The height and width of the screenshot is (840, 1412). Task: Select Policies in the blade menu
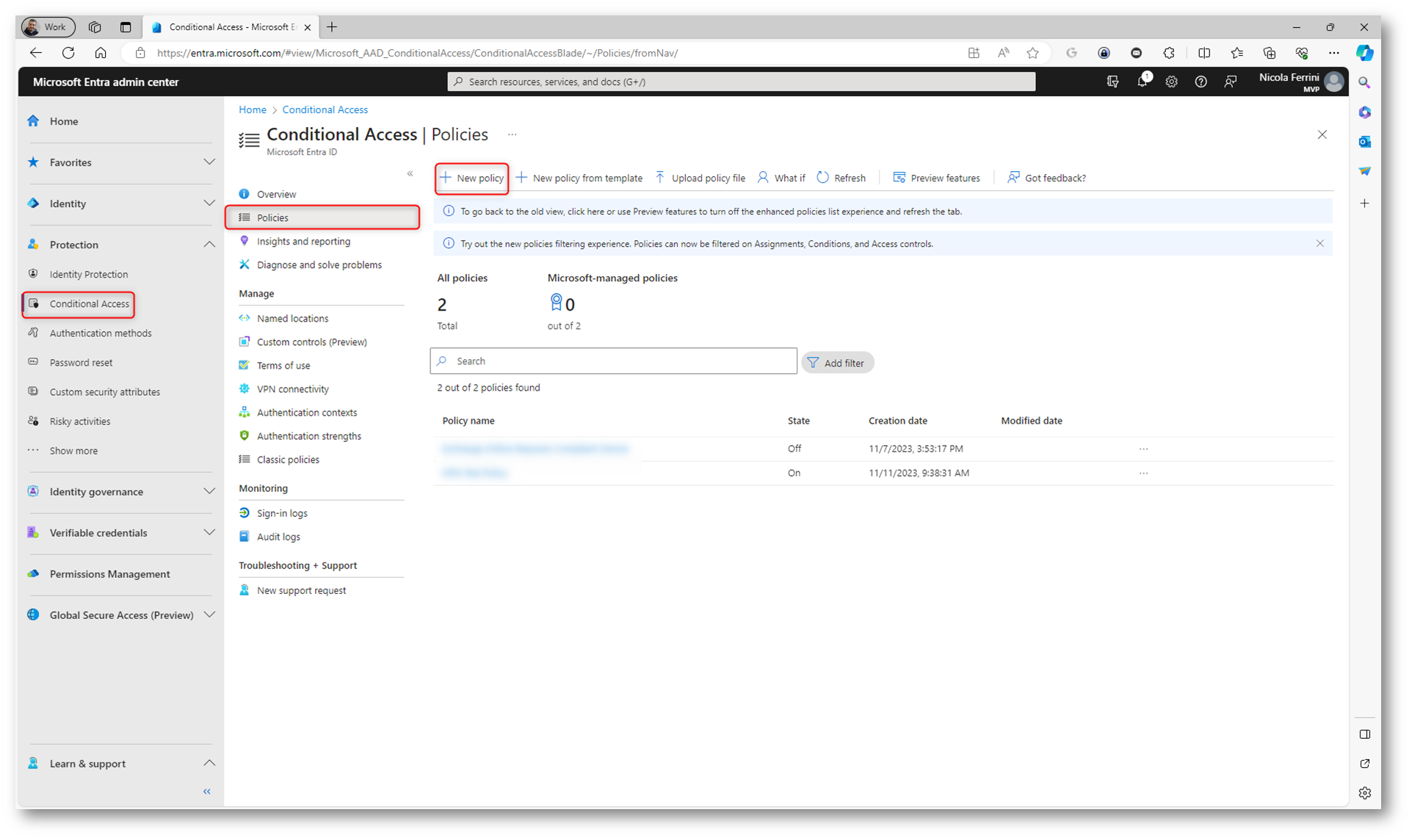click(x=322, y=217)
